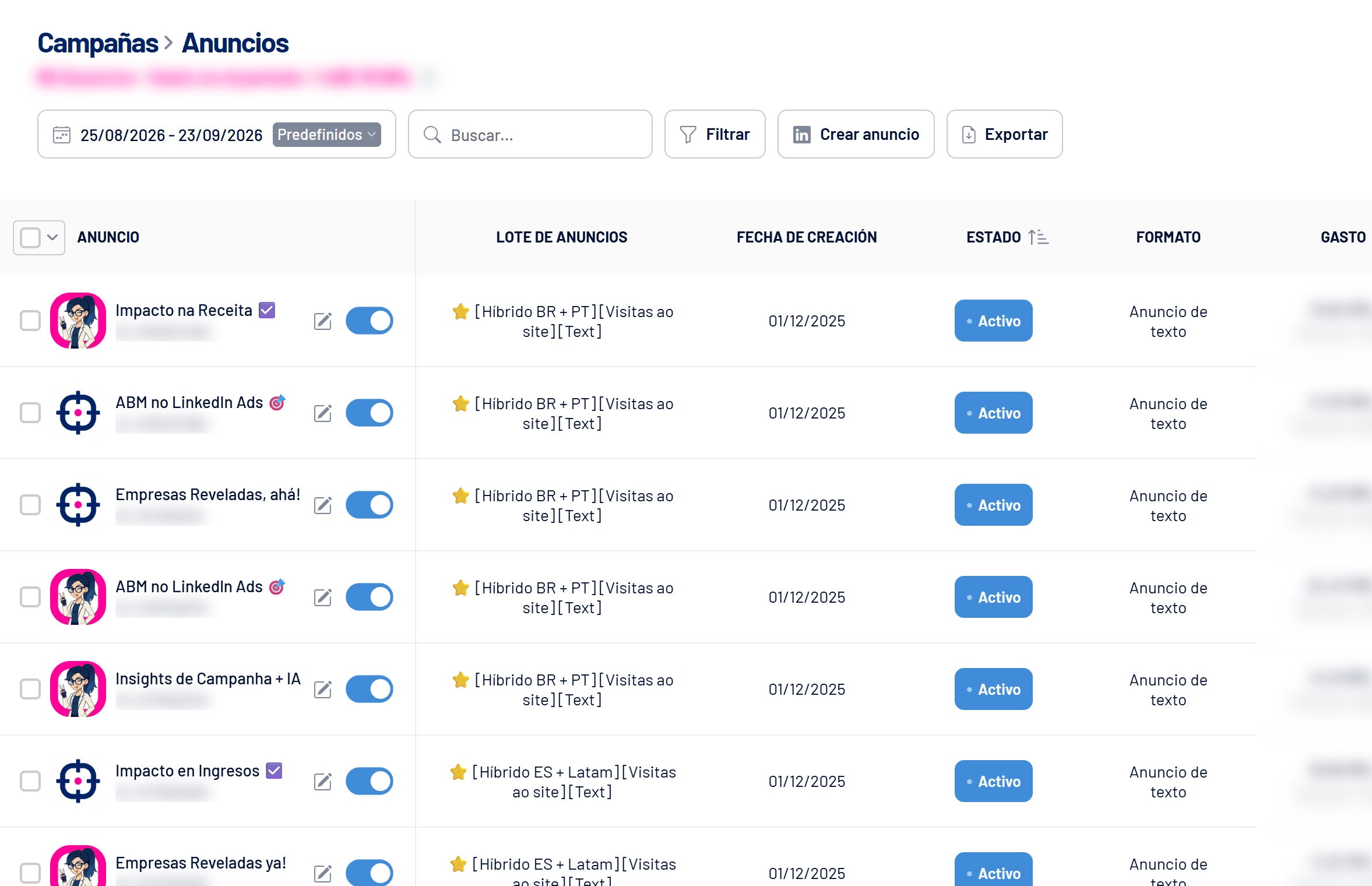The width and height of the screenshot is (1372, 886).
Task: Edit the Empresas Reveladas ya! ad
Action: (x=323, y=873)
